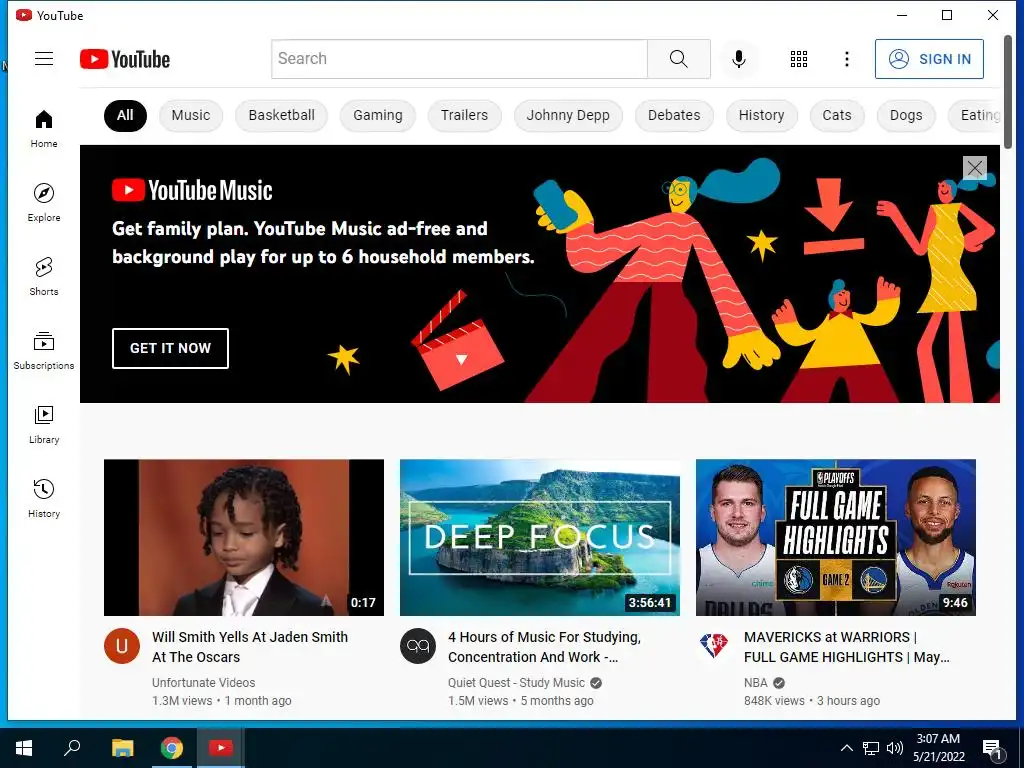Open the NBA channel name link
Viewport: 1024px width, 768px height.
(x=756, y=682)
